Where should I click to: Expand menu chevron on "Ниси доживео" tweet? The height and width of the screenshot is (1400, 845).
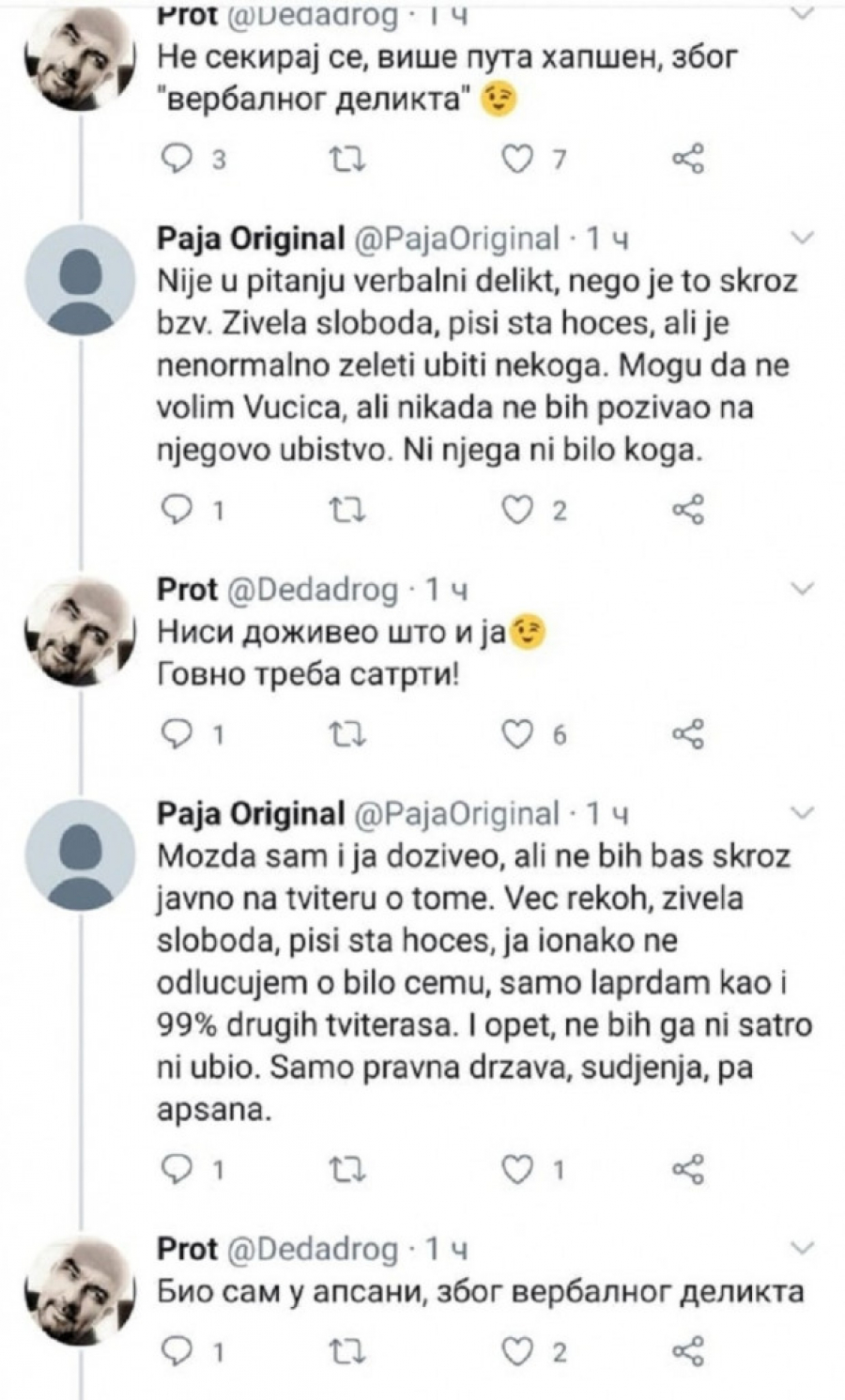click(x=804, y=589)
